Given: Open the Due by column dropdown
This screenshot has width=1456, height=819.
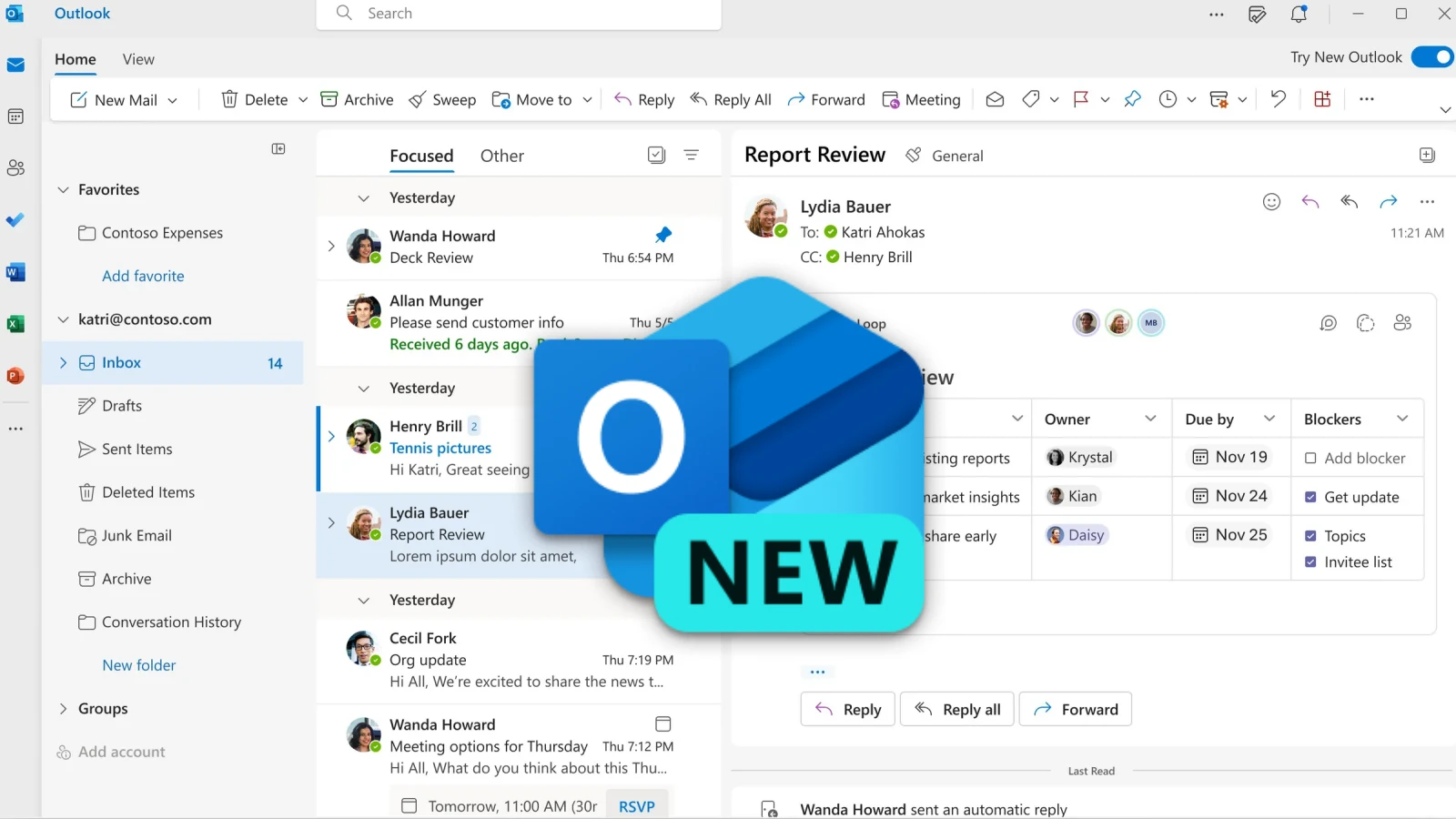Looking at the screenshot, I should (1269, 419).
